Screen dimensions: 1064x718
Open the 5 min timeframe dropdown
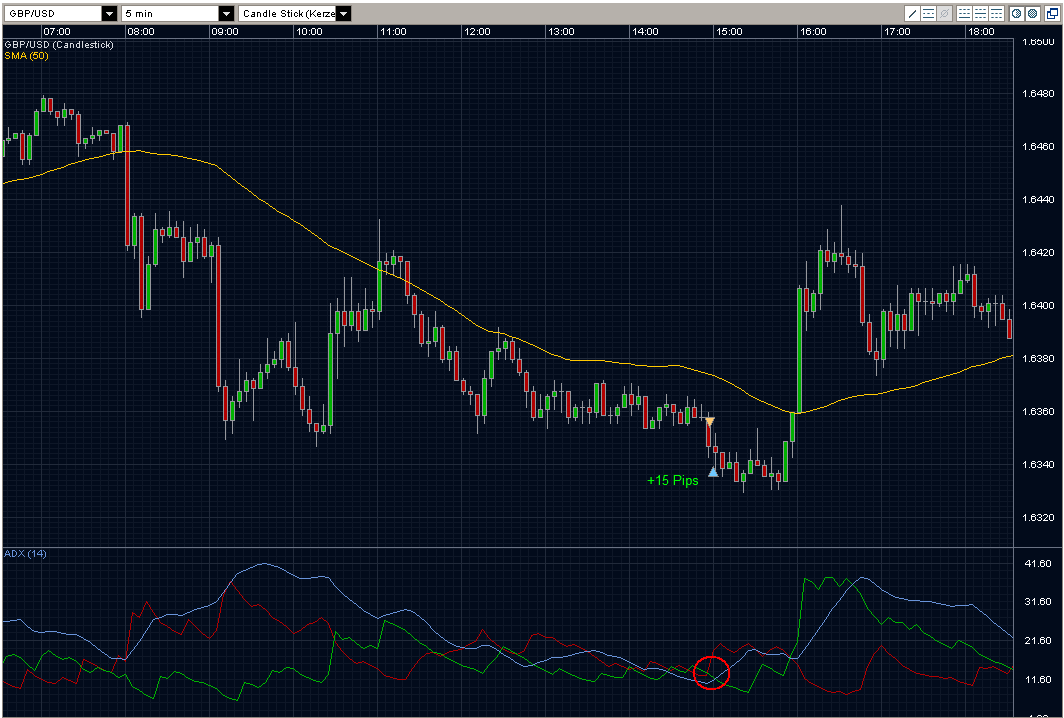tap(227, 14)
